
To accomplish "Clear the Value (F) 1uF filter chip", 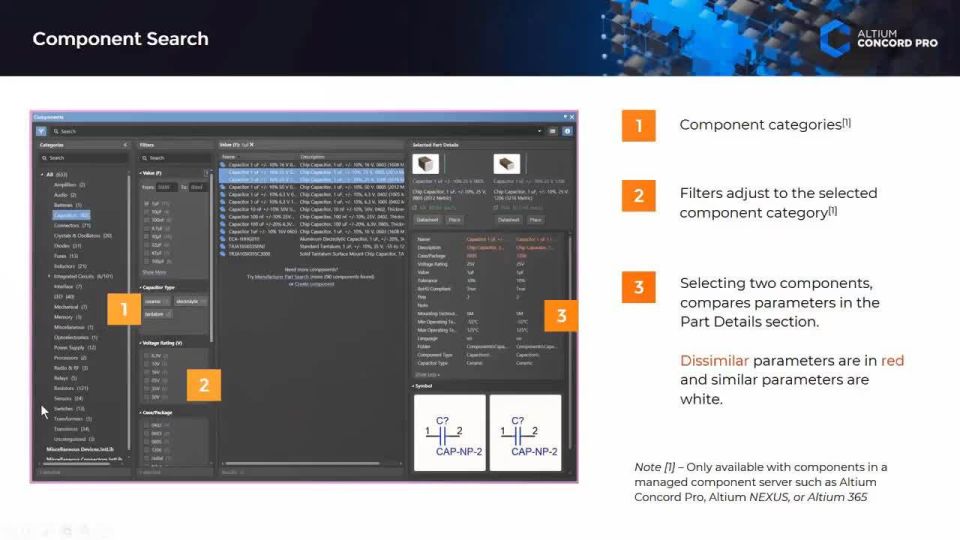I will coord(252,145).
